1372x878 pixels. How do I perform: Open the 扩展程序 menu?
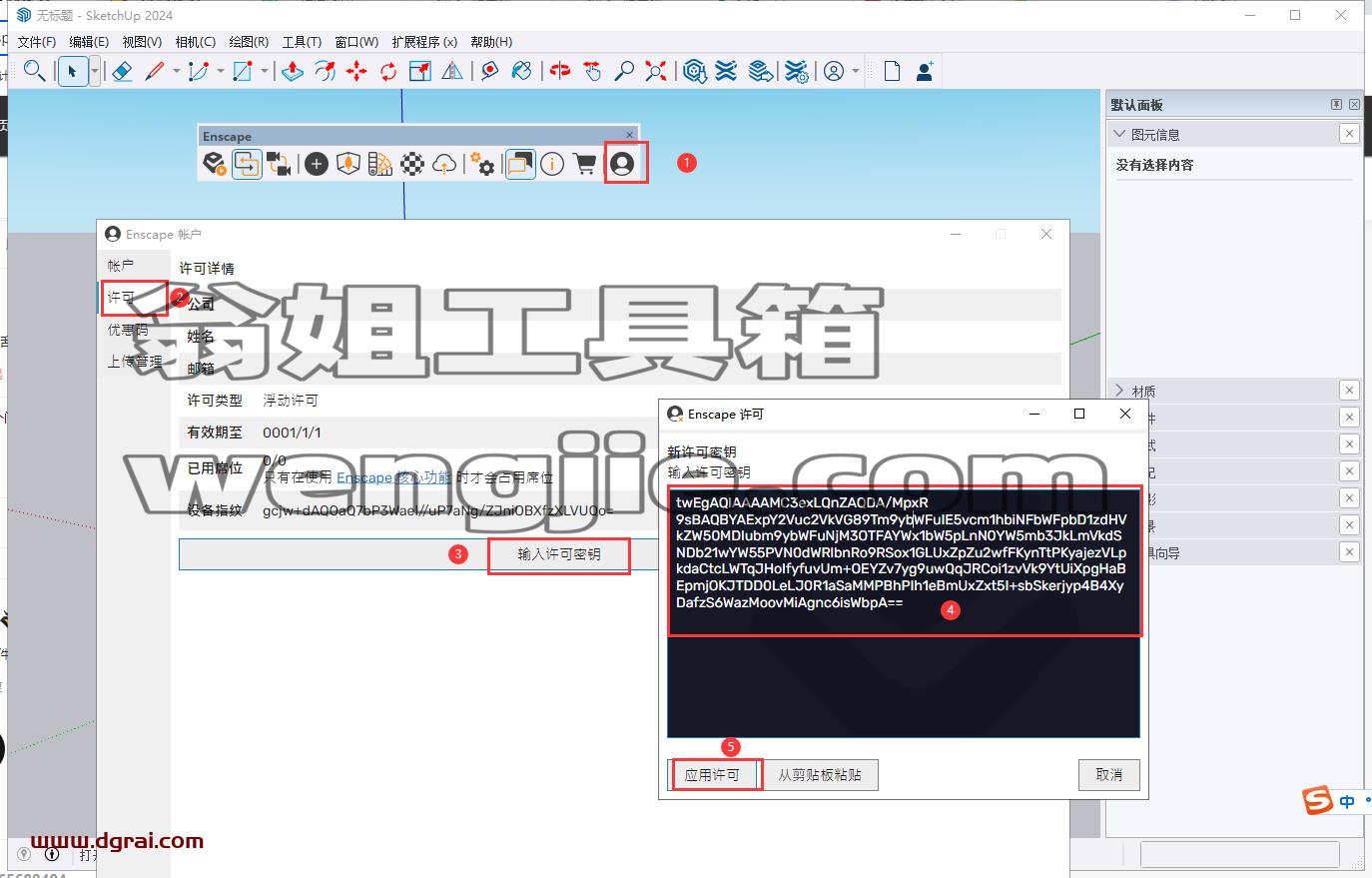point(424,42)
